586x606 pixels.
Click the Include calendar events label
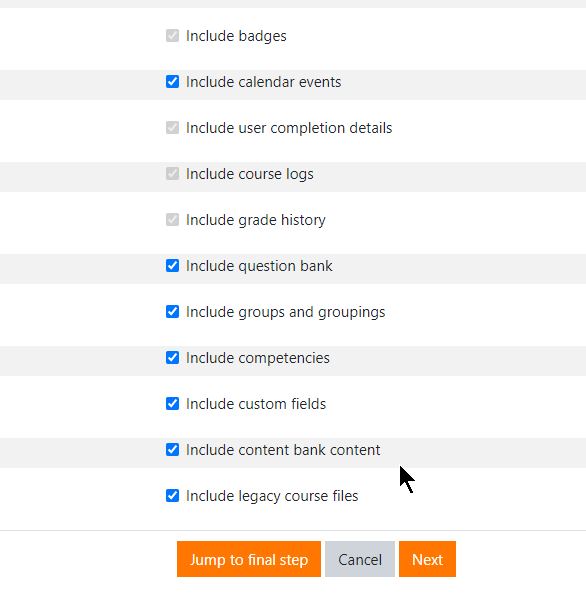pos(264,82)
